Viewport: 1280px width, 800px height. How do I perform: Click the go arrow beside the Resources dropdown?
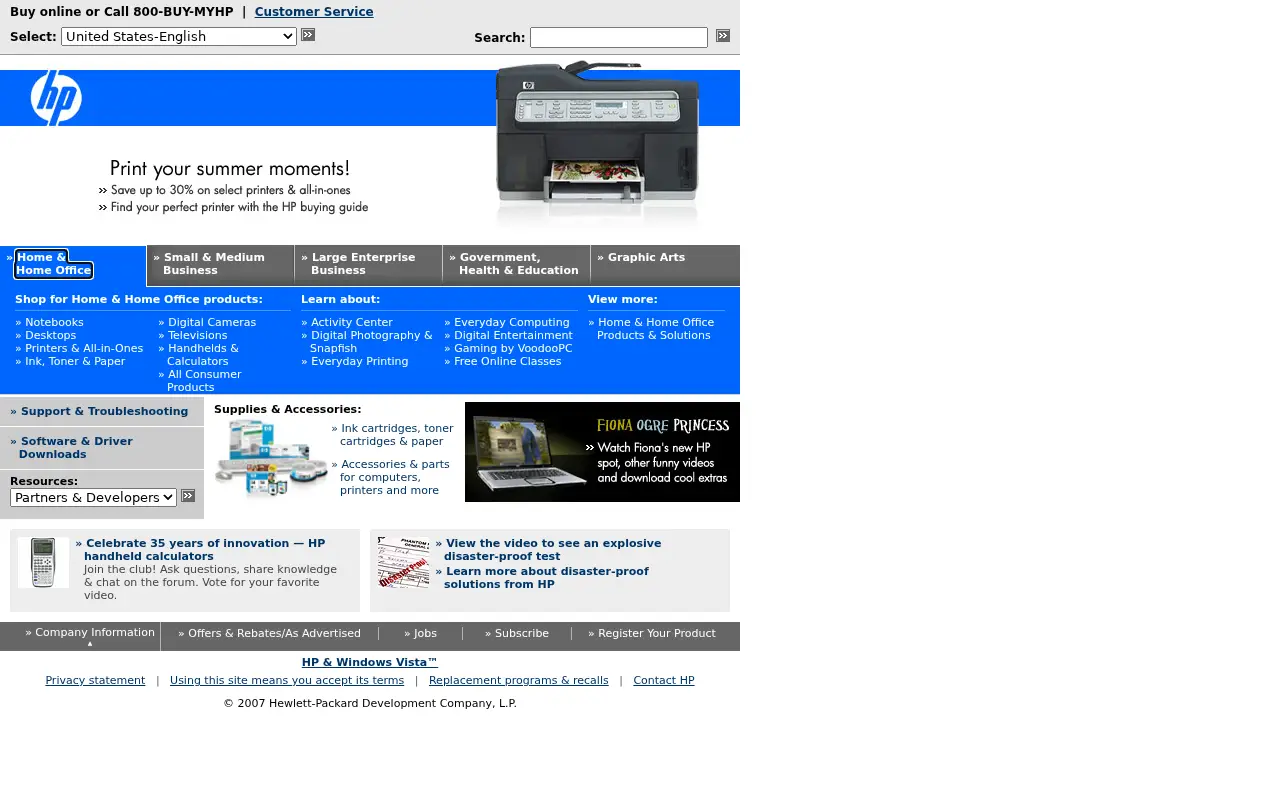(188, 496)
